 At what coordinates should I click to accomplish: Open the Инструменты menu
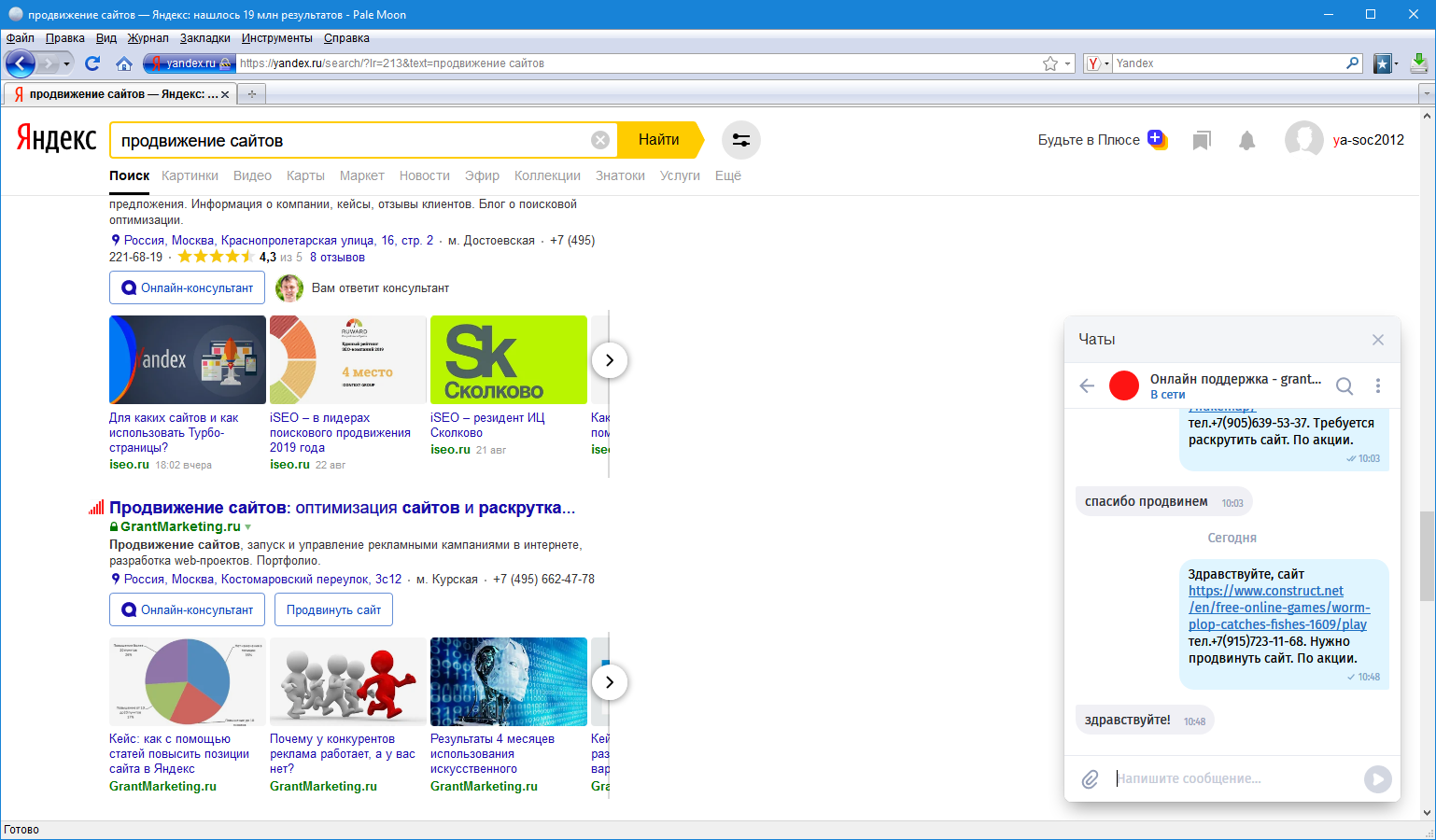(277, 38)
